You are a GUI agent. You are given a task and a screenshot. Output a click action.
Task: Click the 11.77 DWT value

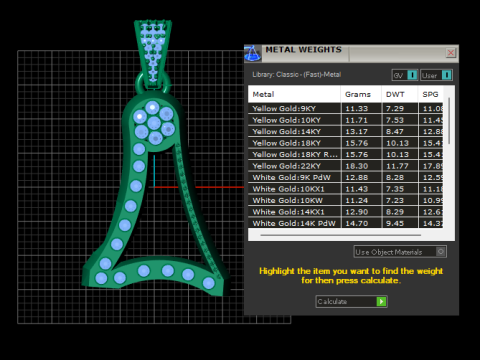397,166
